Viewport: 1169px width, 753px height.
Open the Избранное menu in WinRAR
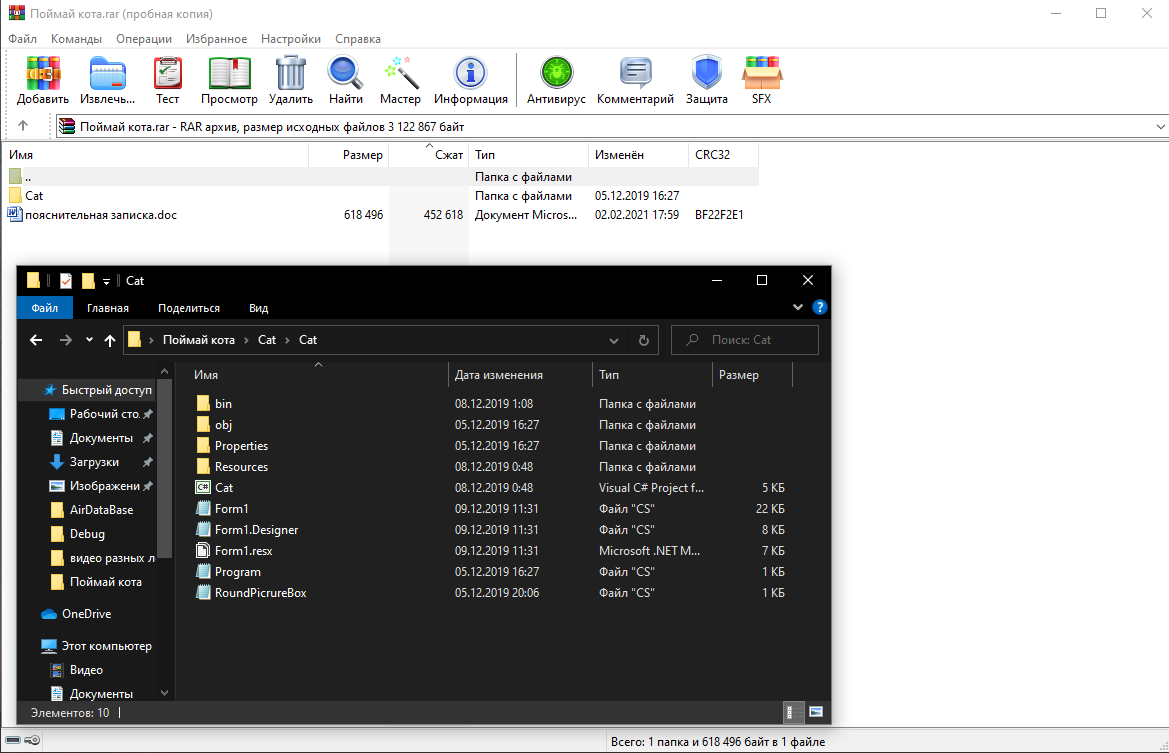point(216,39)
